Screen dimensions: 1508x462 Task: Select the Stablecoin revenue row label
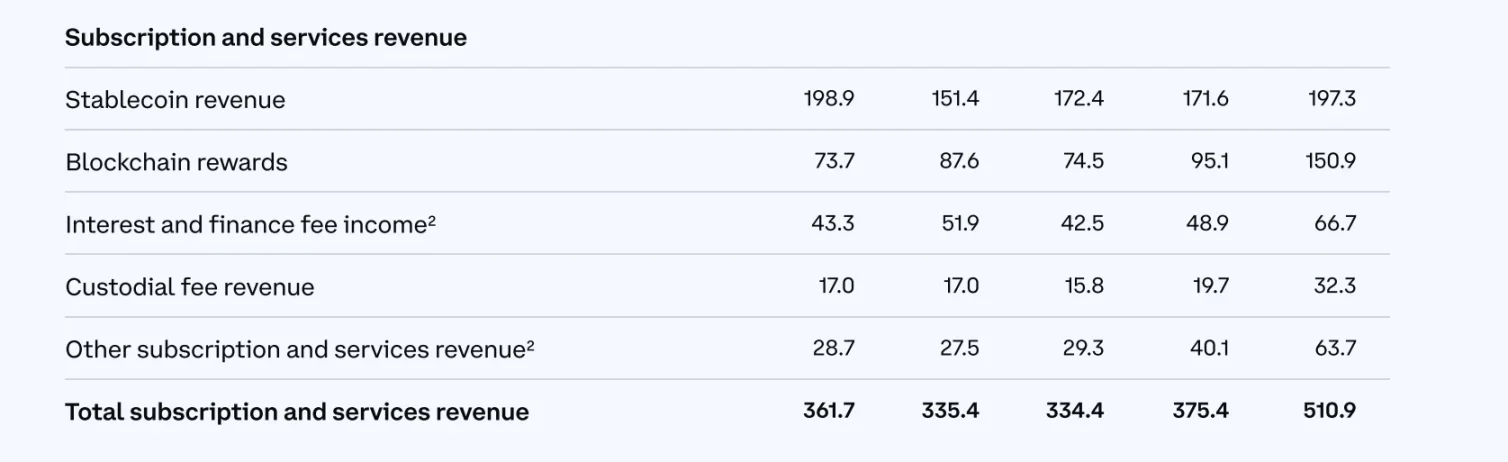tap(175, 100)
